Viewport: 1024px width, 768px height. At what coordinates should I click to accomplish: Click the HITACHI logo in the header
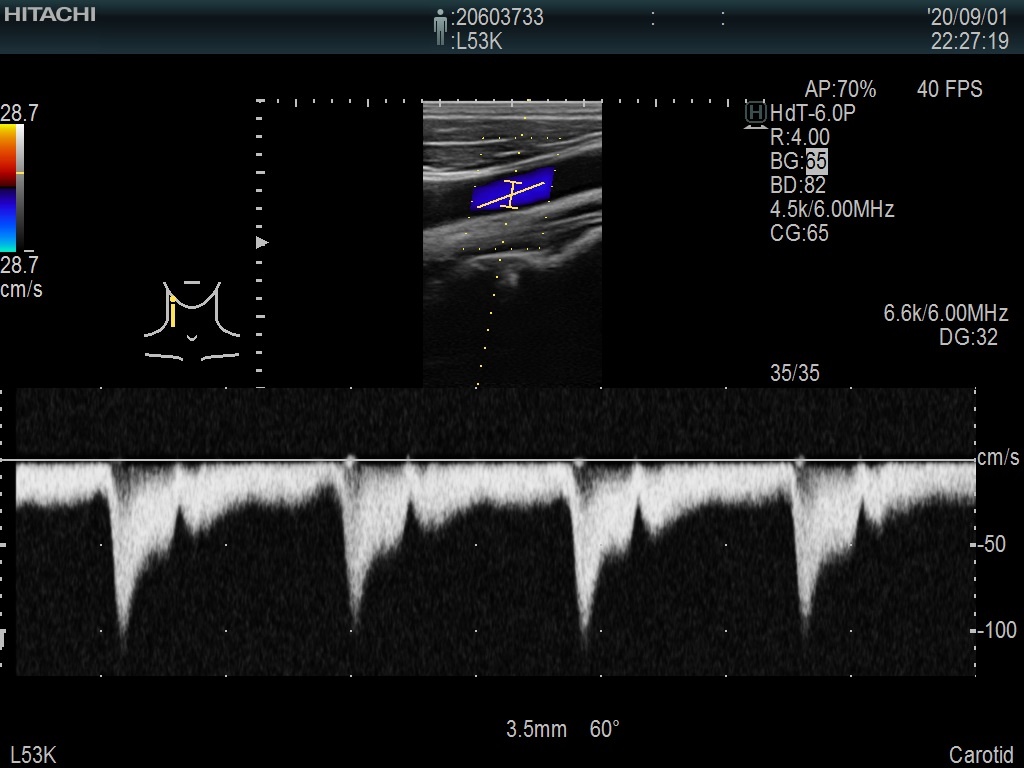(x=49, y=14)
